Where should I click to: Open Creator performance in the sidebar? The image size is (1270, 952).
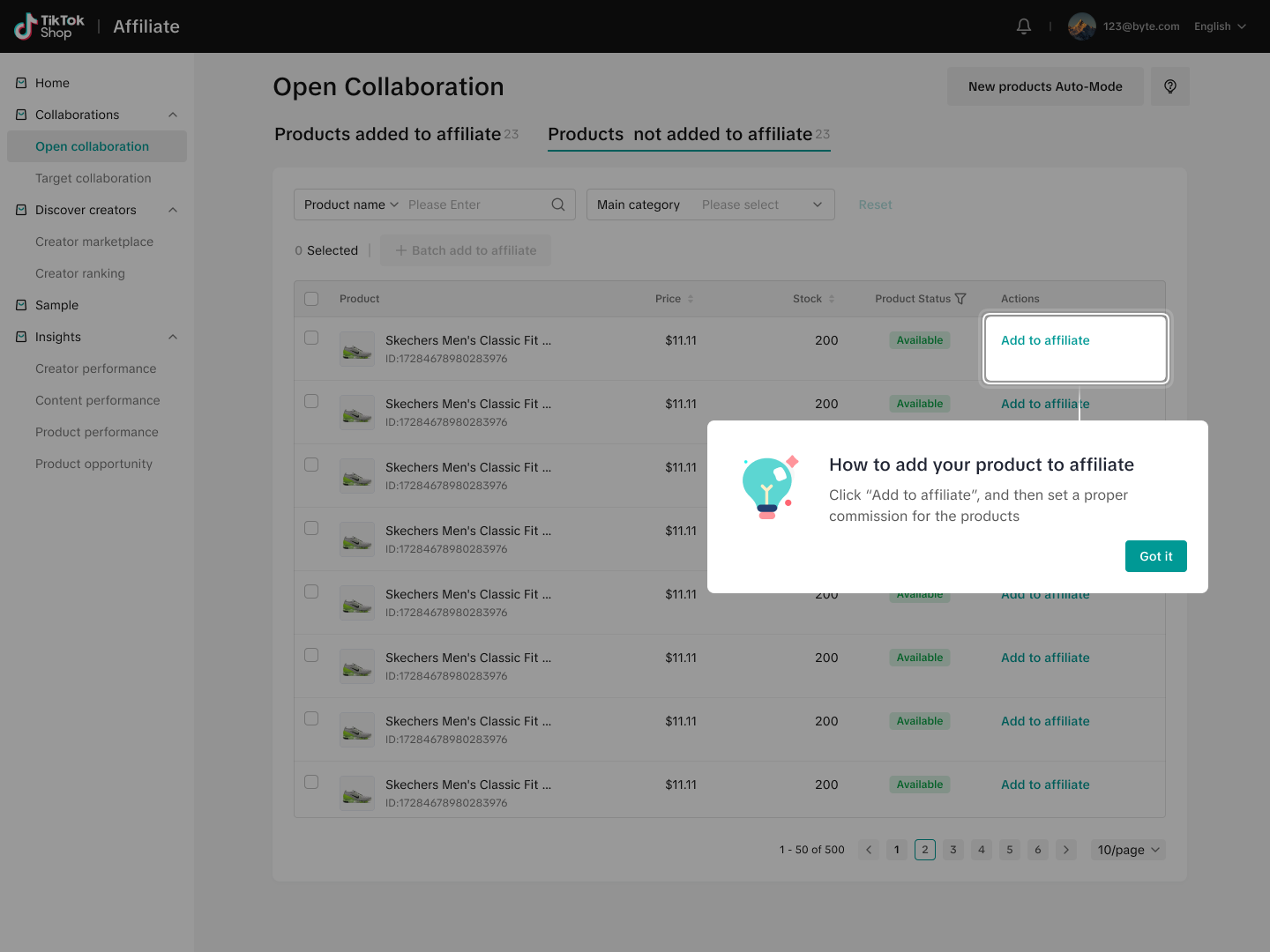pyautogui.click(x=97, y=368)
